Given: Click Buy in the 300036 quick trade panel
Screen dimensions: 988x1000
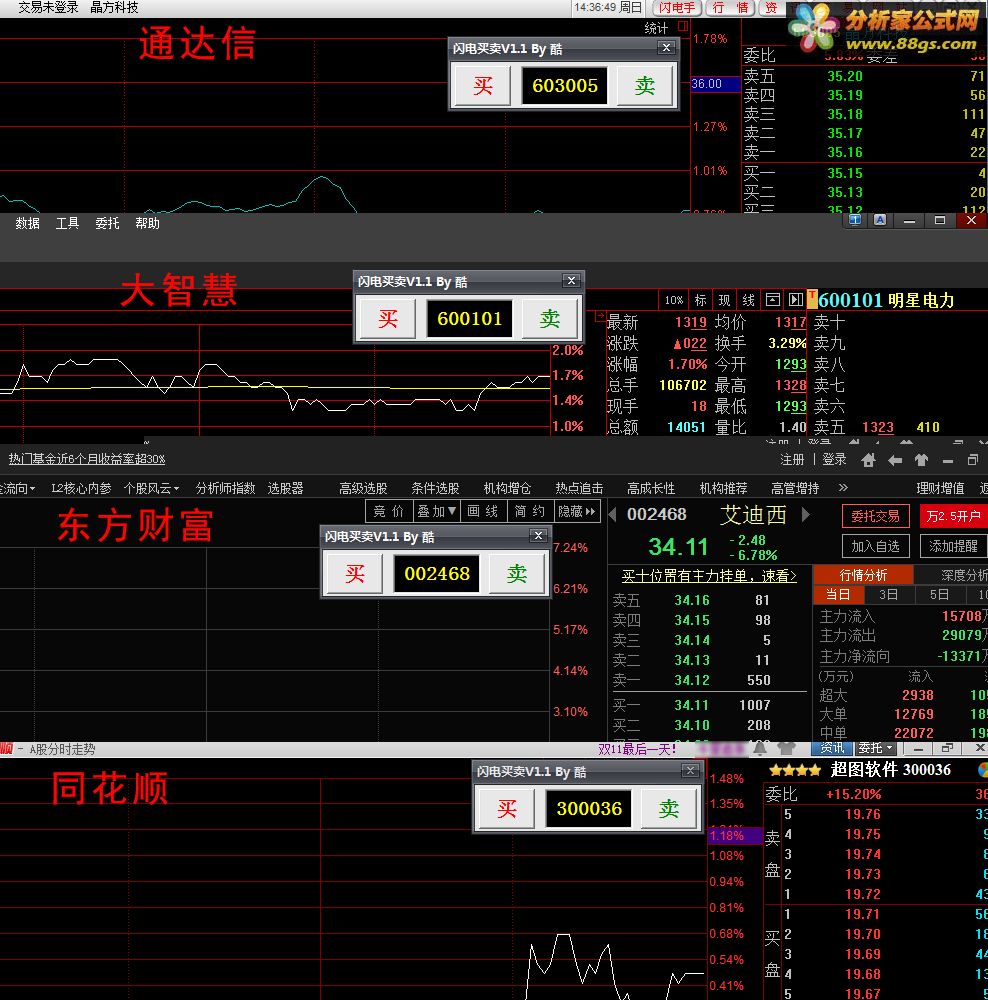Looking at the screenshot, I should pyautogui.click(x=506, y=809).
